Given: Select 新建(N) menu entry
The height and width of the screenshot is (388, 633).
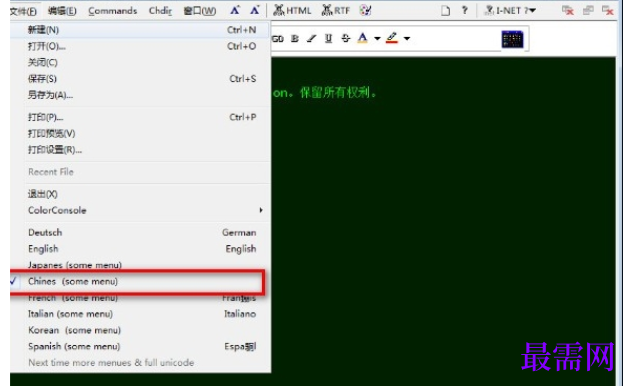Looking at the screenshot, I should pos(140,30).
